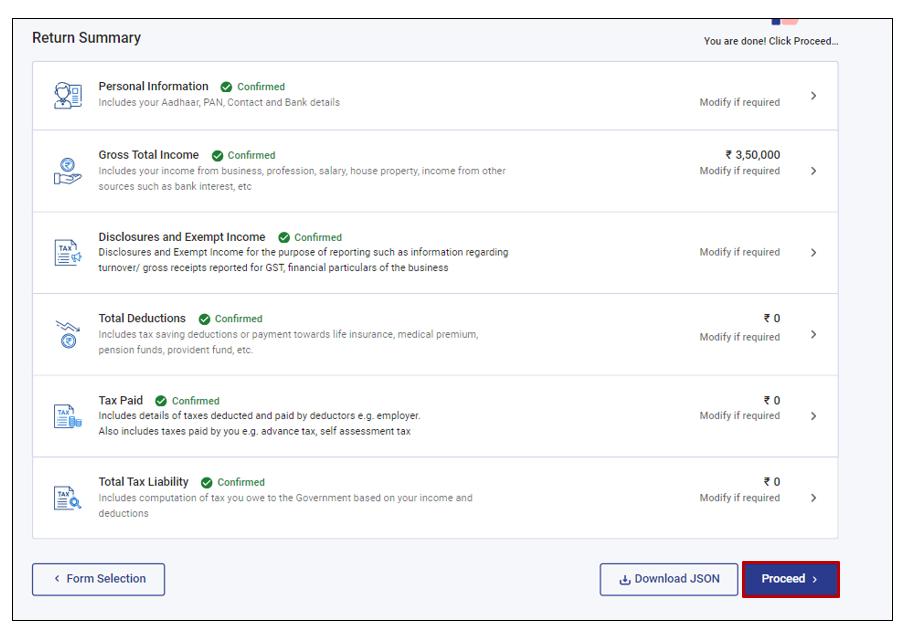Click the Total Deductions section icon
The image size is (913, 642).
point(67,334)
